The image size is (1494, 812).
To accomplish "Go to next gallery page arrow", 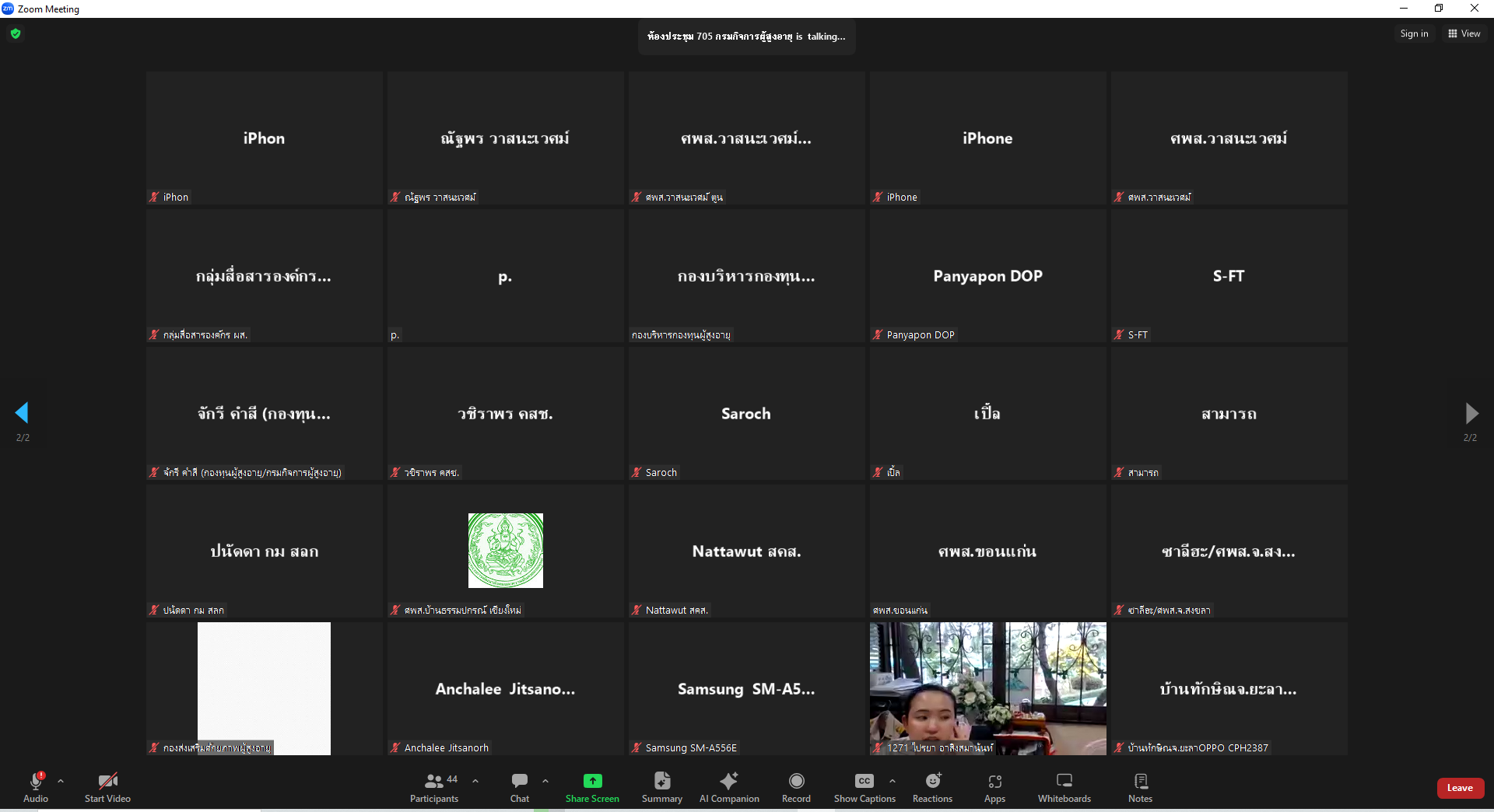I will click(x=1471, y=412).
